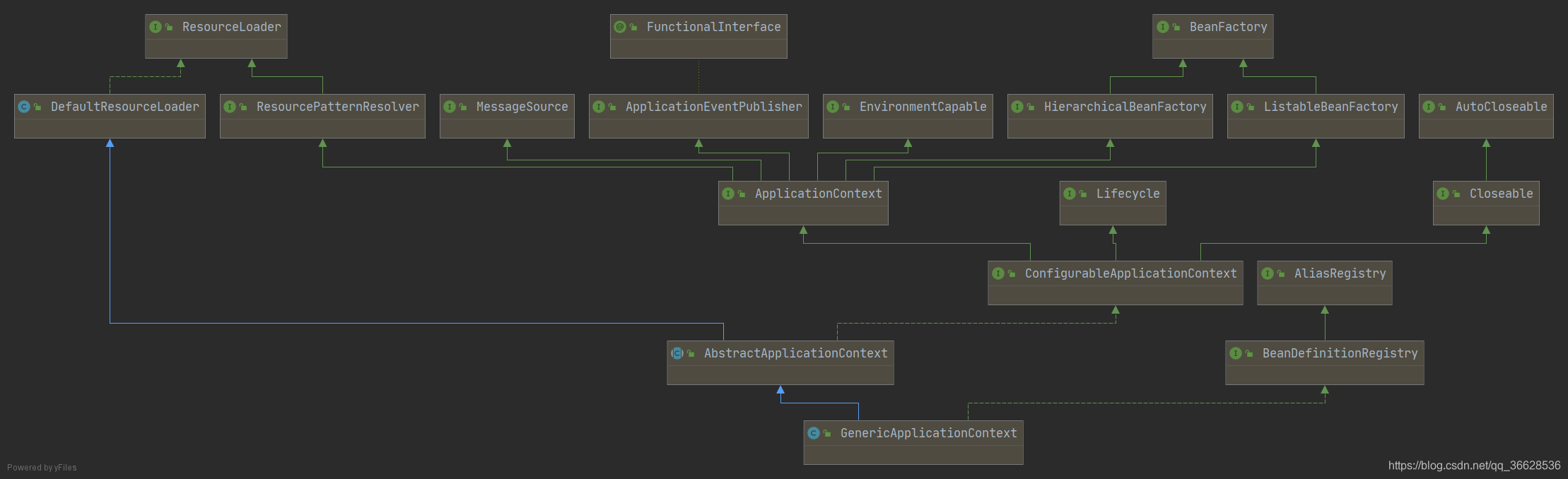Select the AliasRegistry label text
Screen dimensions: 1568x479
point(1340,273)
